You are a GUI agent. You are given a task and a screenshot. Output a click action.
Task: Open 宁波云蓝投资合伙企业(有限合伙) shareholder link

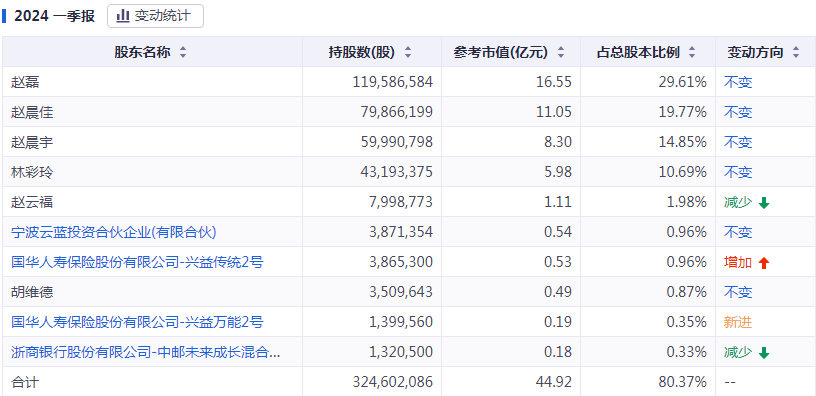pos(113,232)
